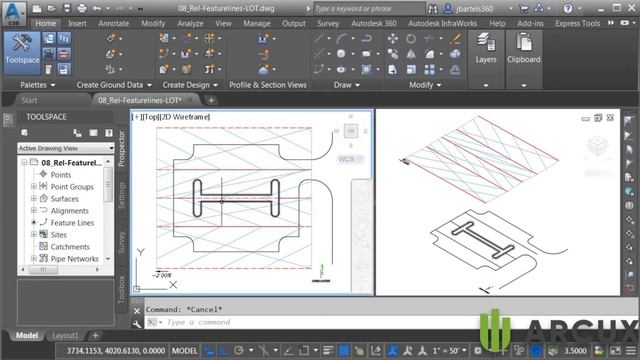Click the [2D Wireframe] visual style label

click(x=185, y=117)
